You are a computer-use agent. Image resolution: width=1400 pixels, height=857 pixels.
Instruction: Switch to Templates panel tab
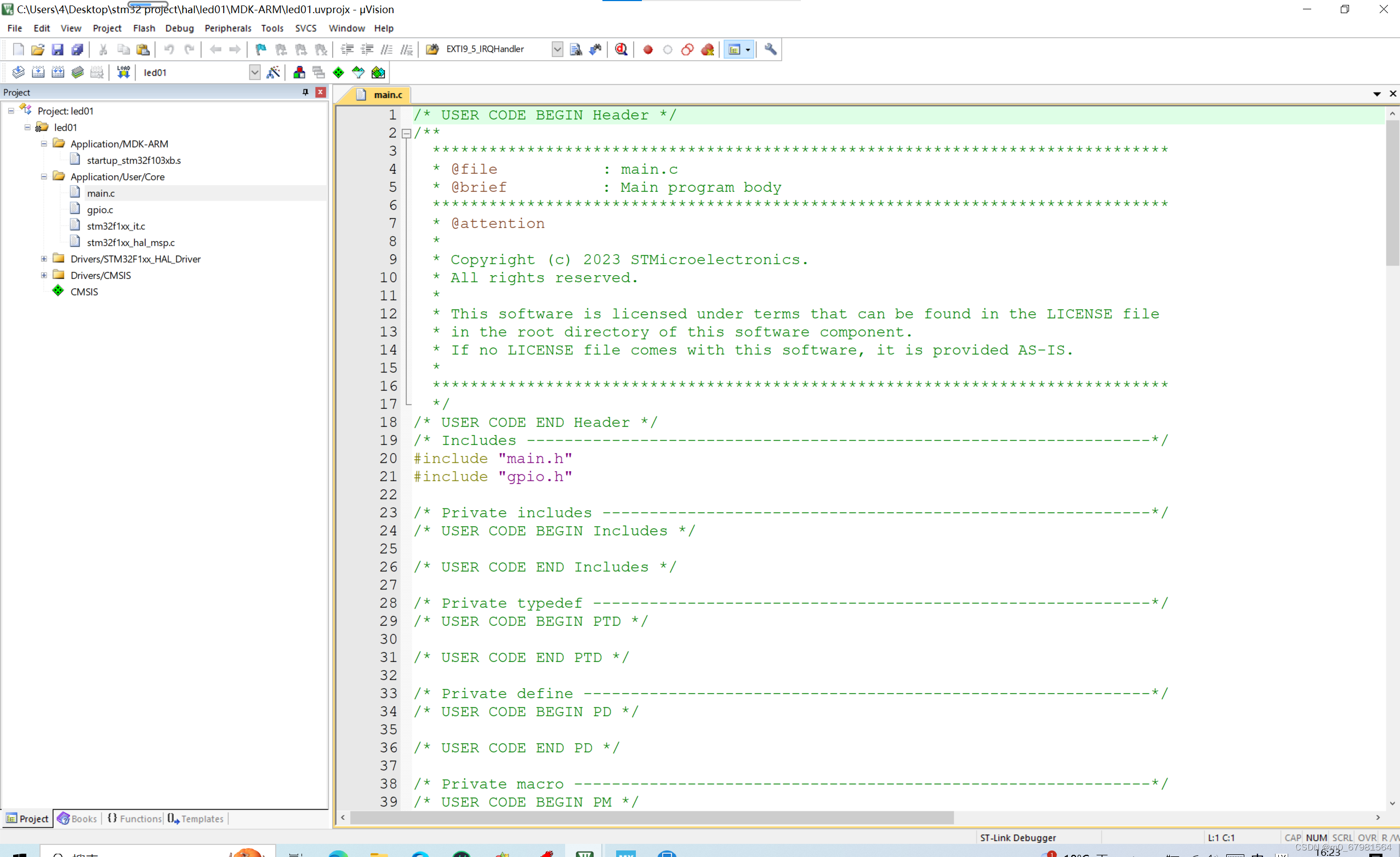click(196, 819)
